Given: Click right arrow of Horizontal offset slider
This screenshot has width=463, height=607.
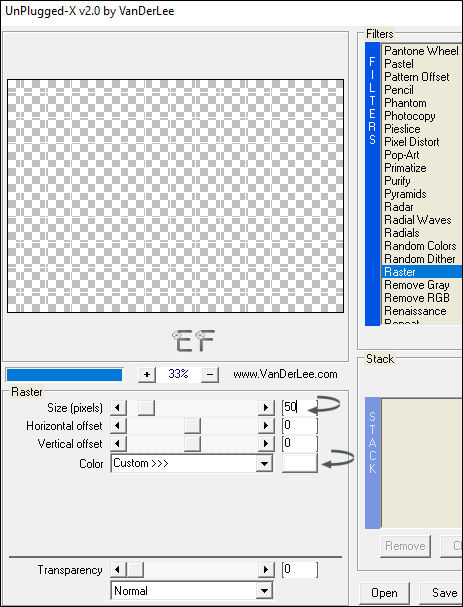Looking at the screenshot, I should pyautogui.click(x=266, y=426).
